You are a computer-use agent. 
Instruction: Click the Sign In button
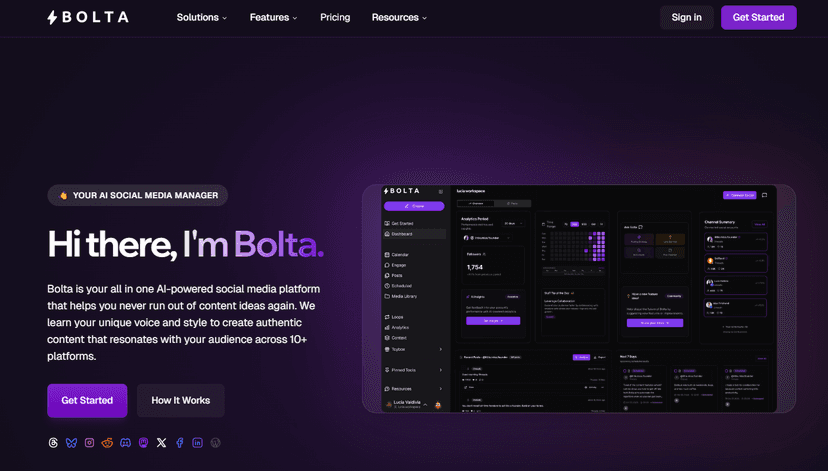(x=686, y=17)
